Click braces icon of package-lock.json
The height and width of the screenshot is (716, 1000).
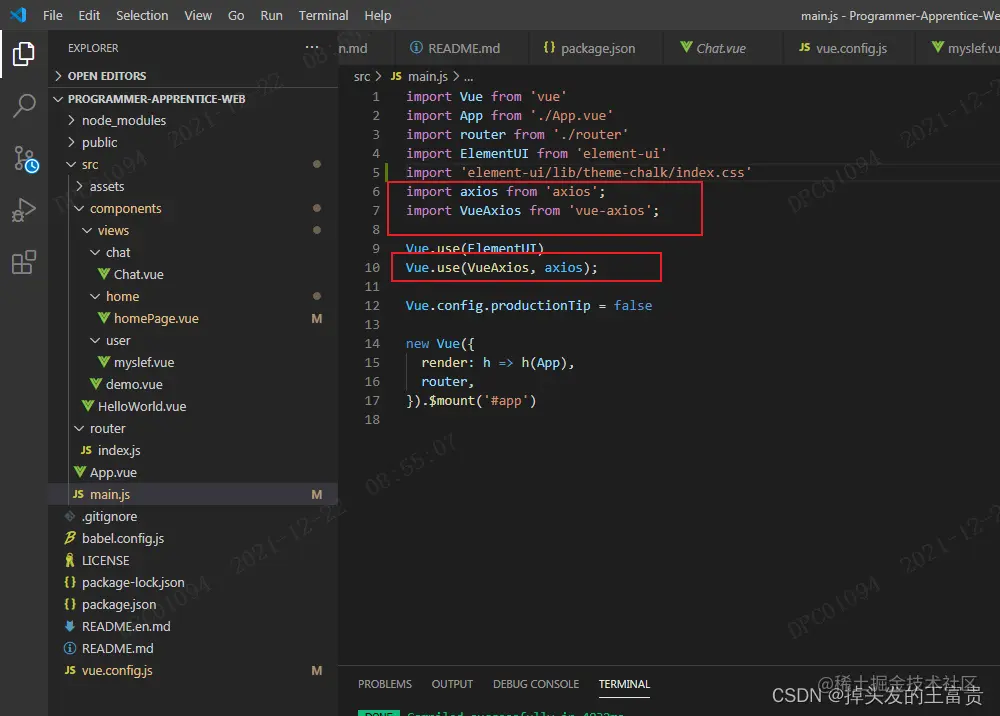[70, 582]
